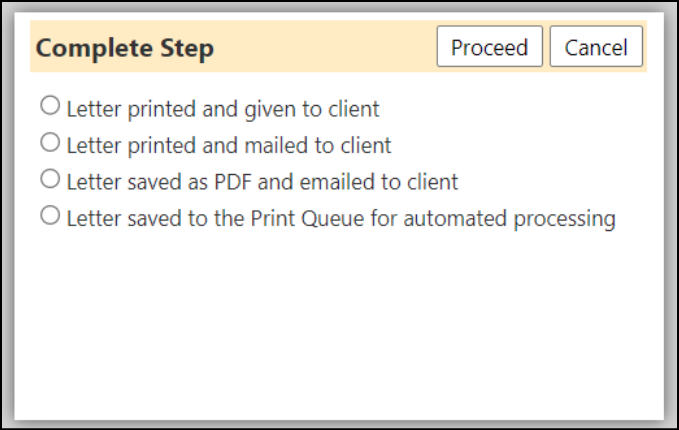Click the 'Letter saved to the Print Queue' label
Image resolution: width=679 pixels, height=430 pixels.
pos(341,218)
